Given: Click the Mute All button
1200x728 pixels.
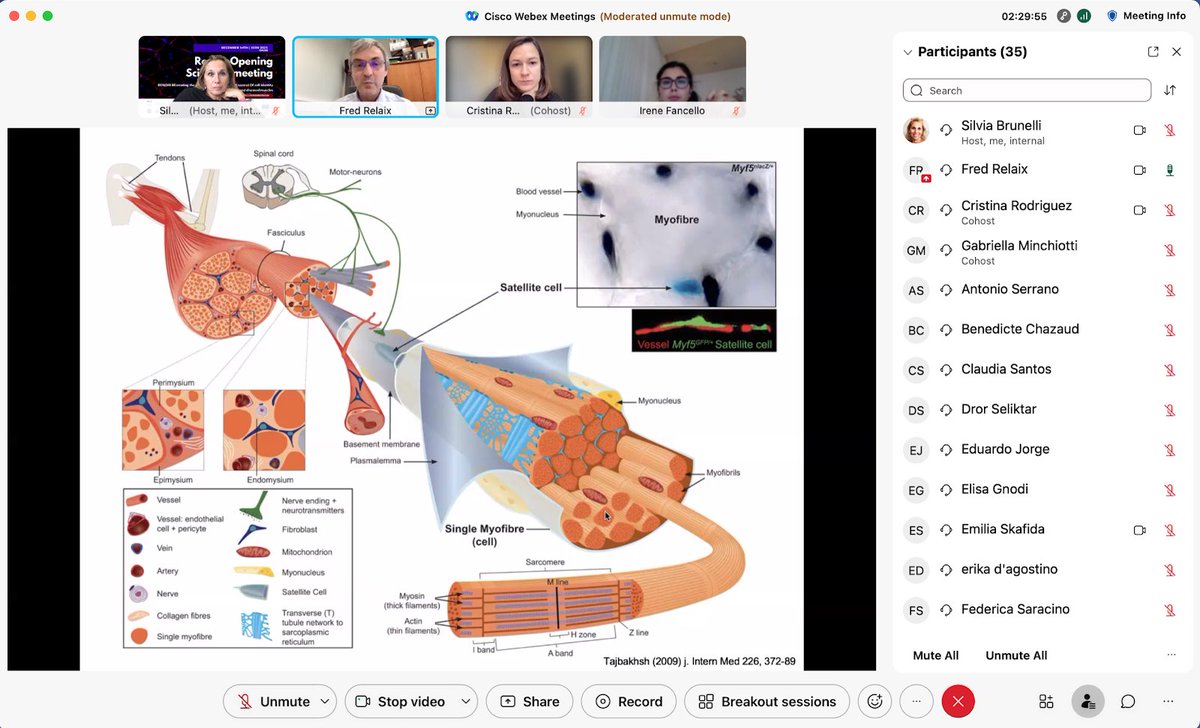Looking at the screenshot, I should point(936,655).
